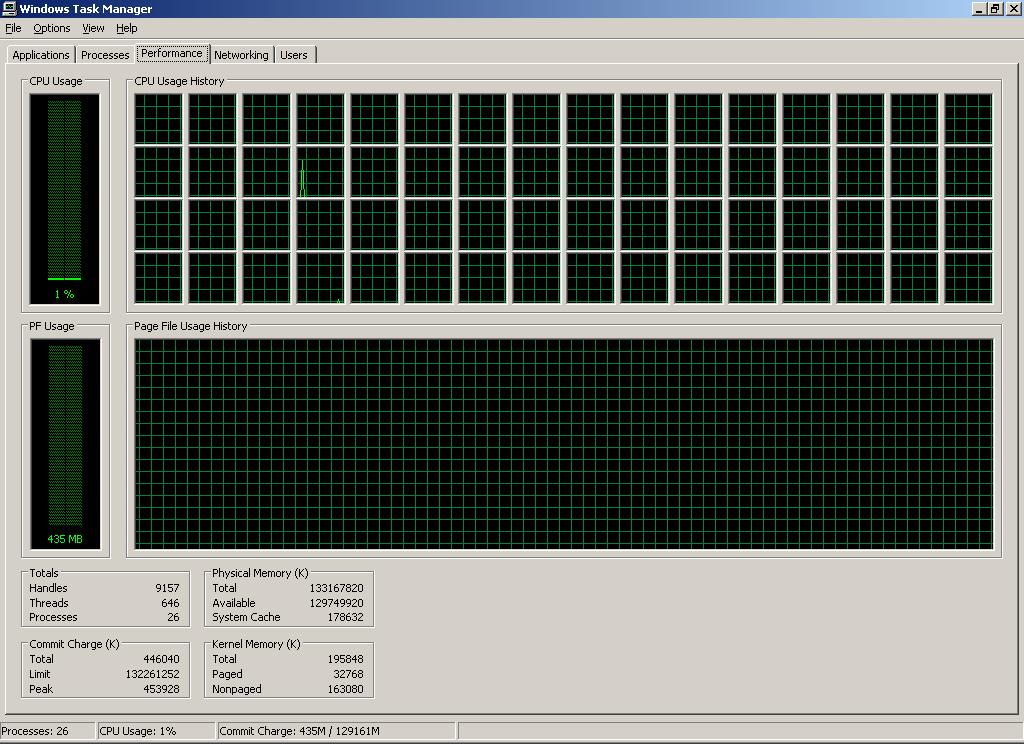Viewport: 1024px width, 744px height.
Task: Click the PF Usage gauge showing 435 MB
Action: 65,440
